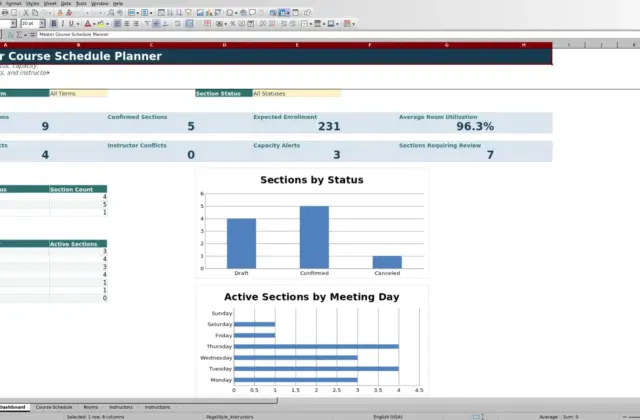Click the Merge and Center Cells icon
Image resolution: width=640 pixels, height=420 pixels.
(189, 24)
